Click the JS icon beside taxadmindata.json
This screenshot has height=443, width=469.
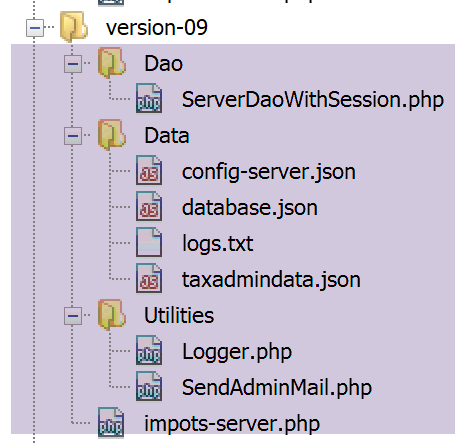[149, 278]
